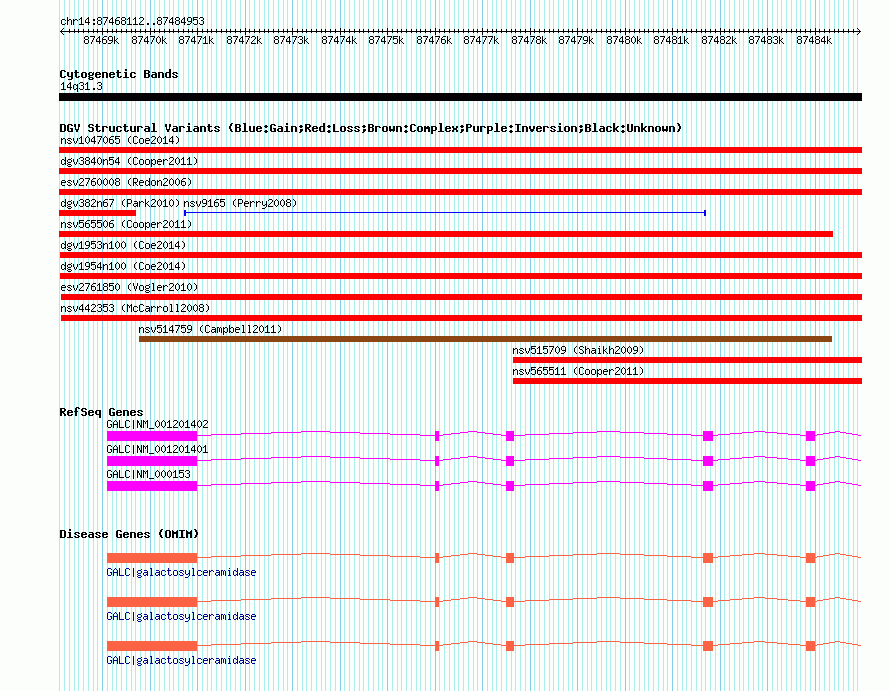Viewport: 890px width, 691px height.
Task: Open GALC|NM_001201401 transcript label
Action: [x=157, y=449]
